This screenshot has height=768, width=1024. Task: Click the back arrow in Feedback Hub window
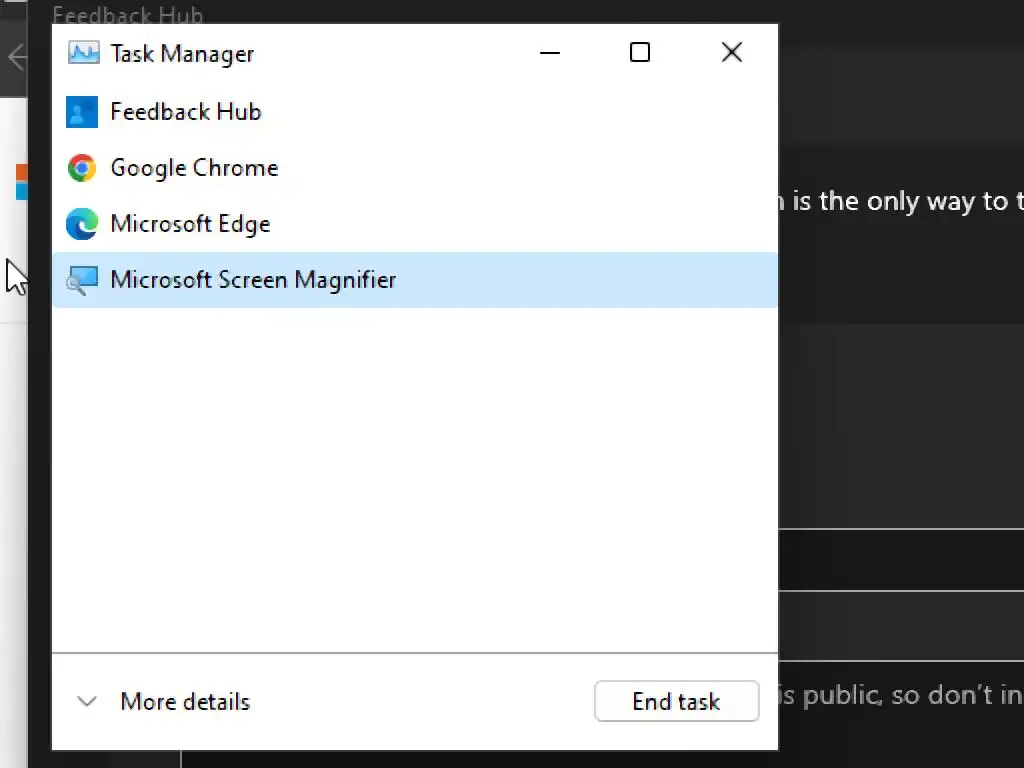16,57
